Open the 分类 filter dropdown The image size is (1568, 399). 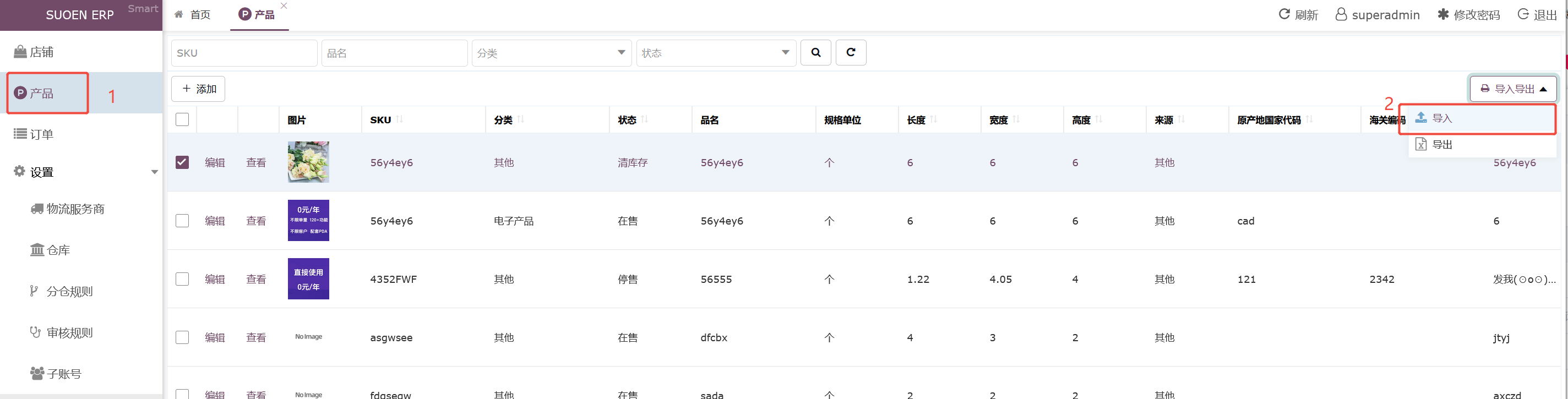551,53
